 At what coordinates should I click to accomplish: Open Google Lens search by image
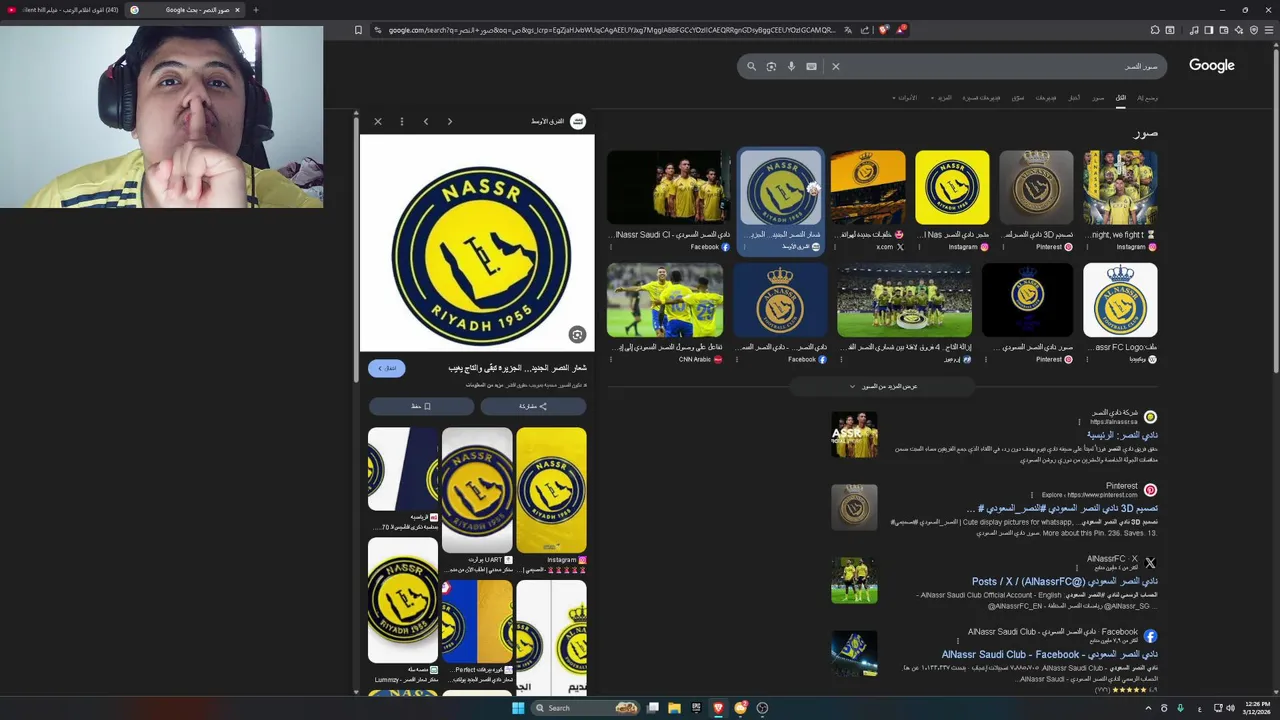click(772, 66)
